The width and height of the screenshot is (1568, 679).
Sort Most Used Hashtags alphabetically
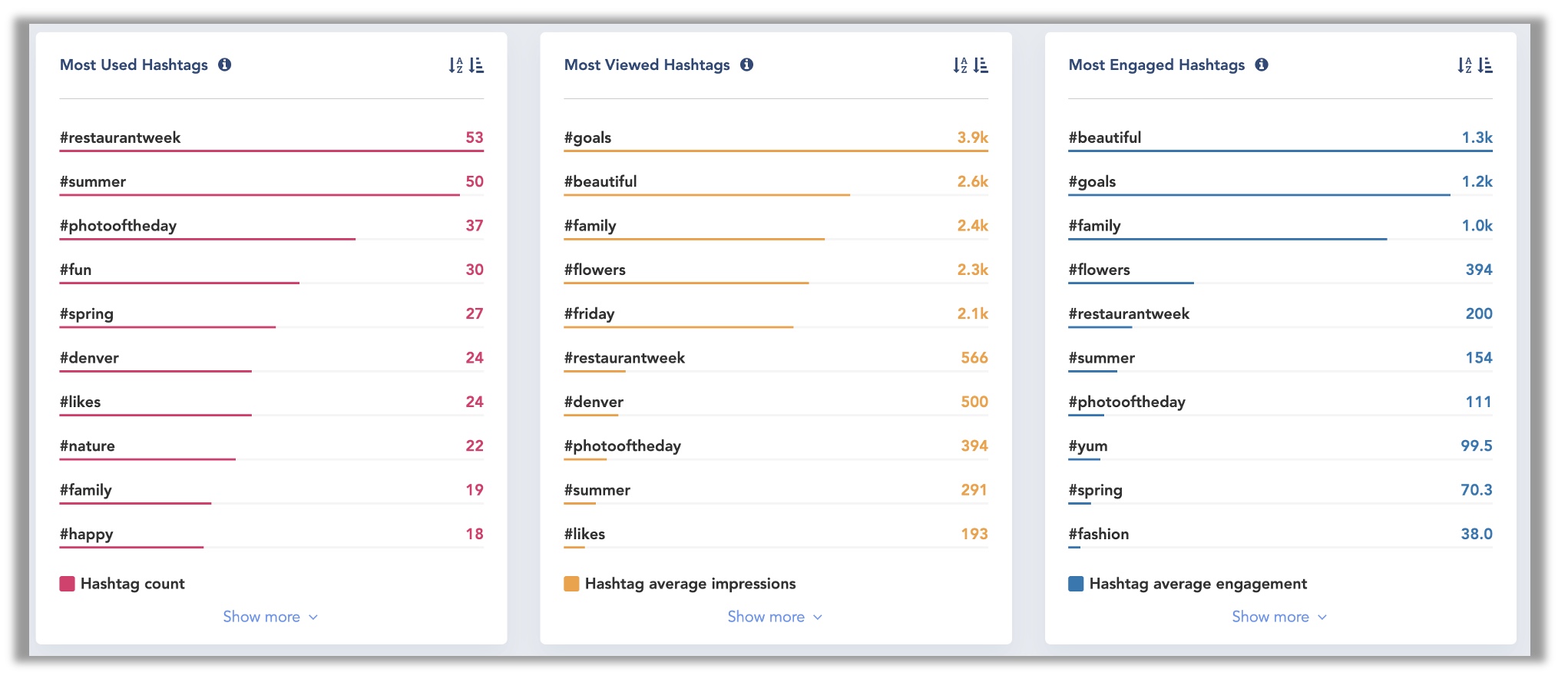[x=456, y=65]
